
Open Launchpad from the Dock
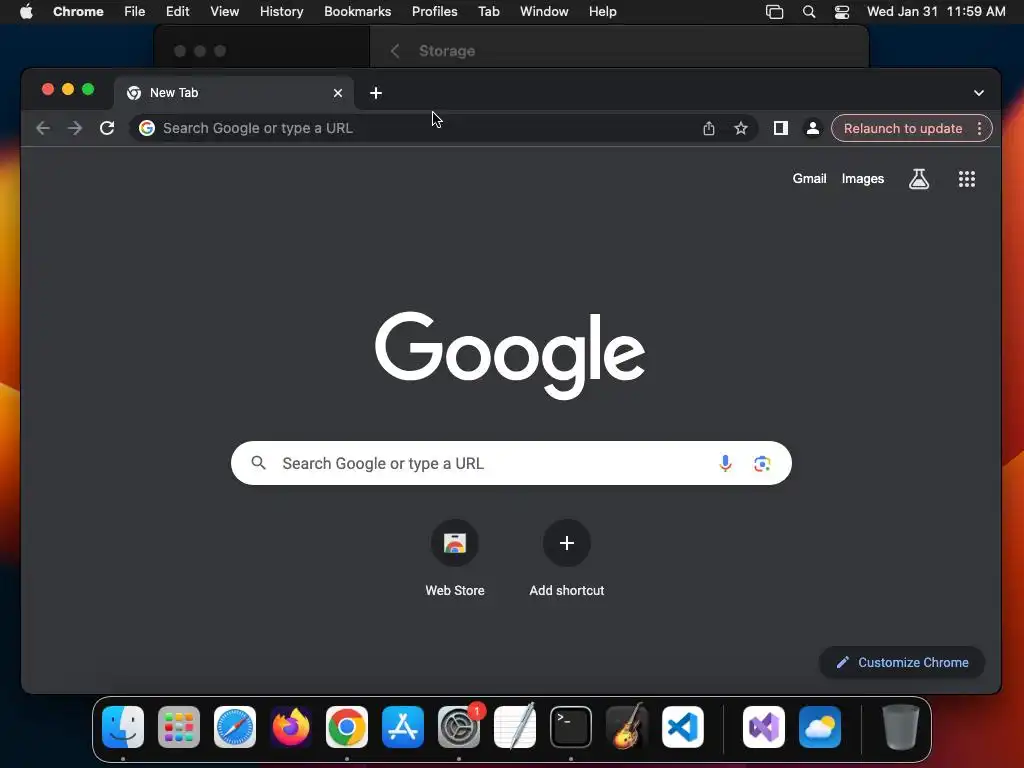(x=178, y=727)
